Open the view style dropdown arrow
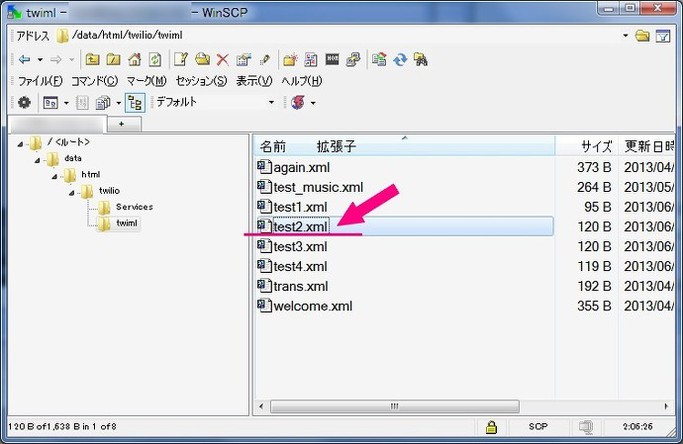This screenshot has height=444, width=683. 66,103
